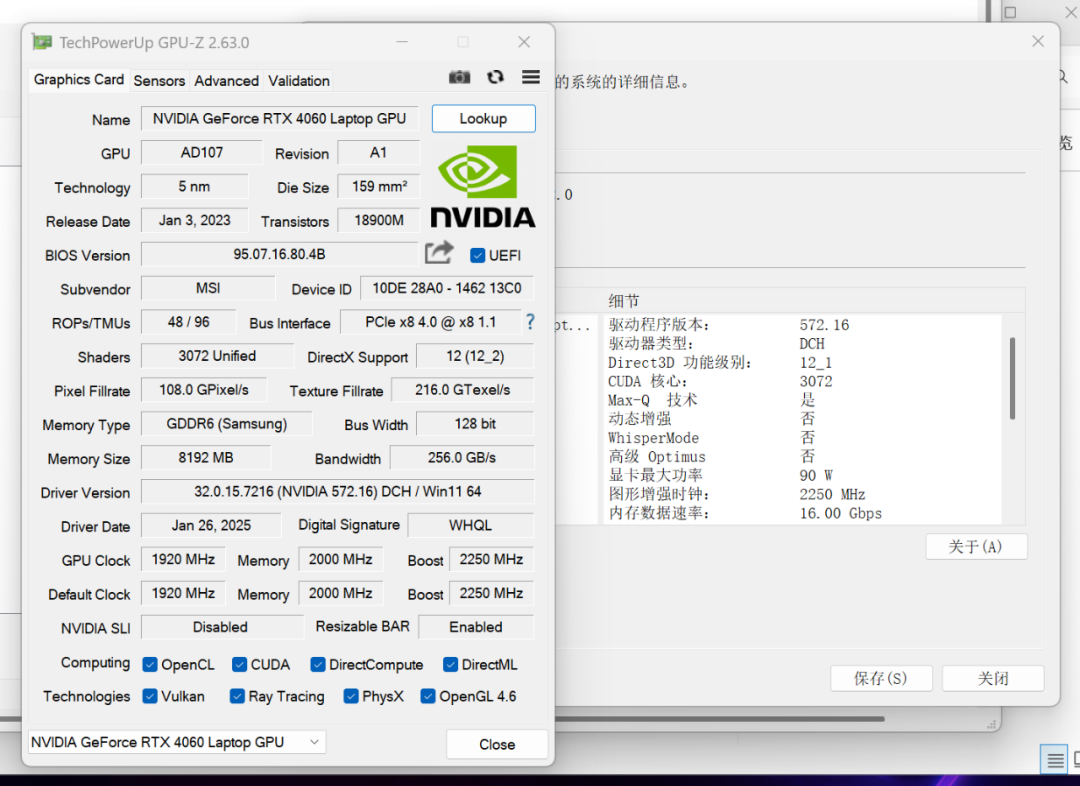Screen dimensions: 1080x786
Task: Take a GPU-Z screenshot with camera icon
Action: click(459, 77)
